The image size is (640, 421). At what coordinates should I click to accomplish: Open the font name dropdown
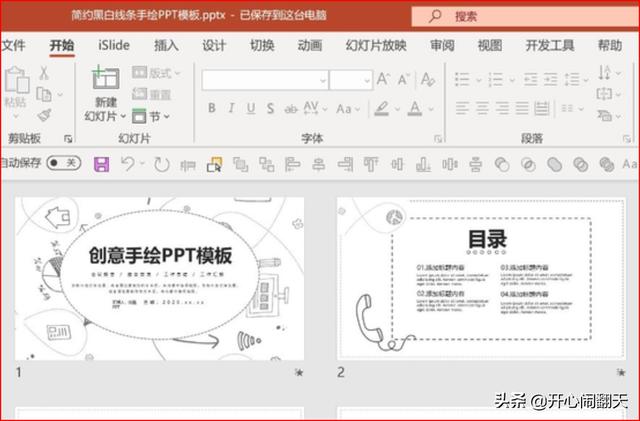pos(267,79)
